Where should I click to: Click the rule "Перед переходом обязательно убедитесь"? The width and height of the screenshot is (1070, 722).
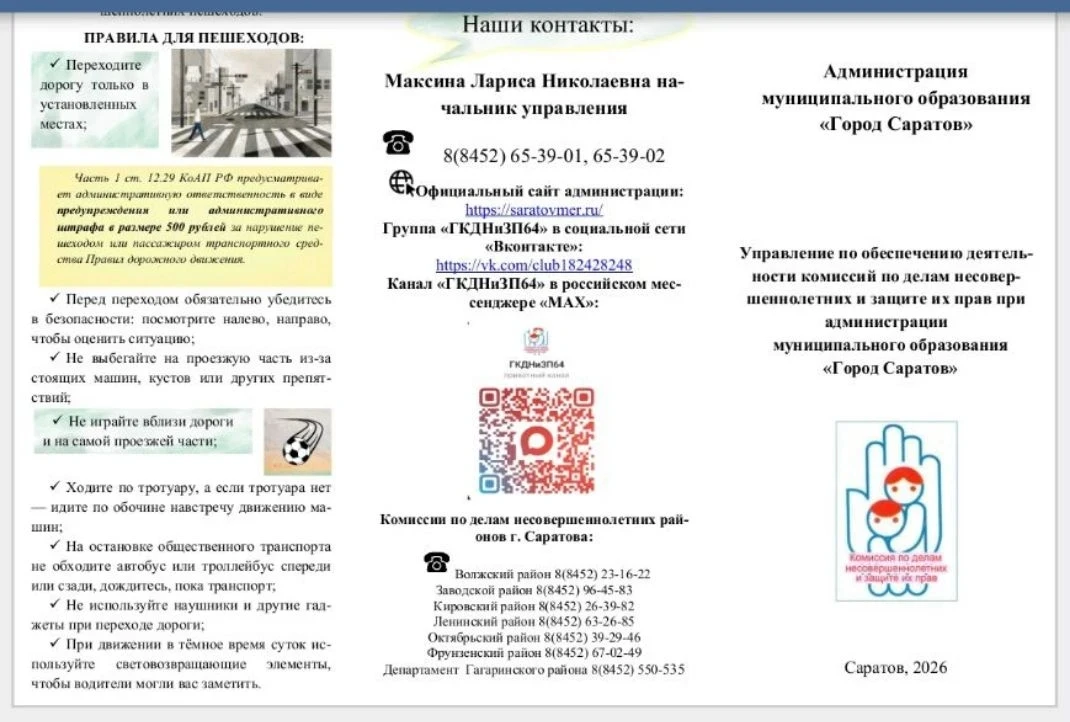[x=181, y=319]
